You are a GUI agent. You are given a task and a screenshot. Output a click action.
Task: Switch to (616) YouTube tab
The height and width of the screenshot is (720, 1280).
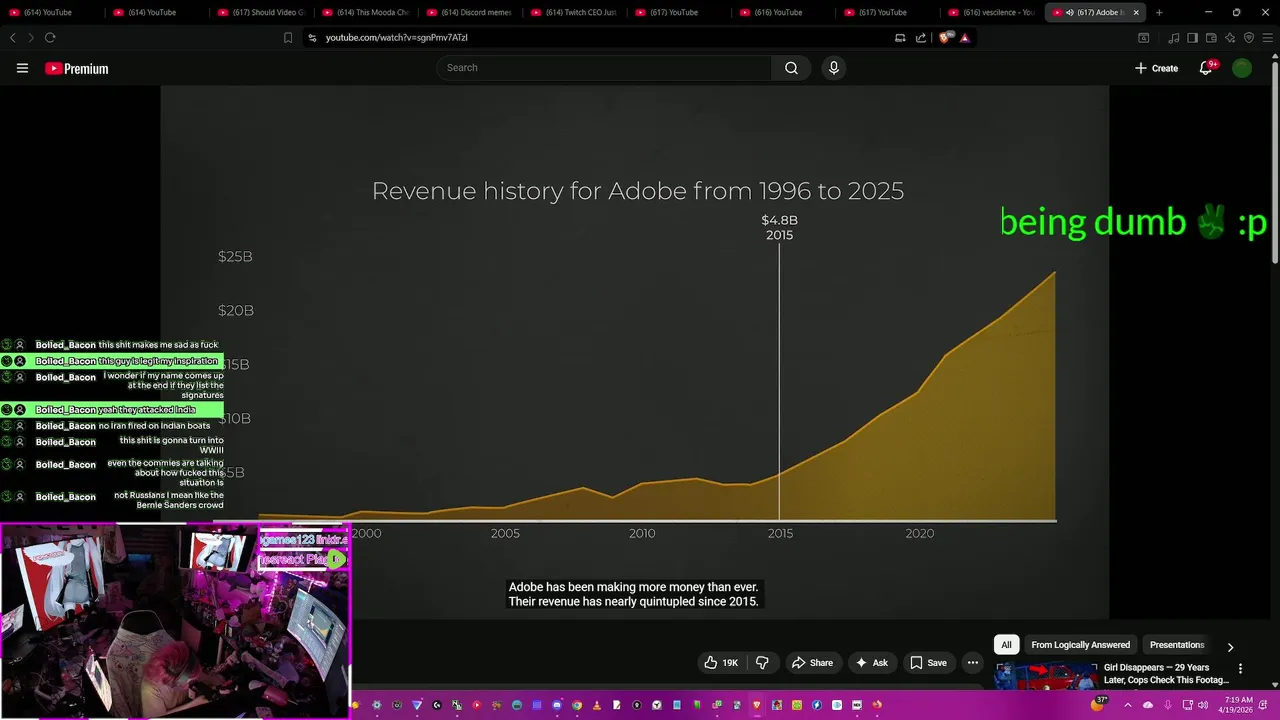[x=783, y=12]
